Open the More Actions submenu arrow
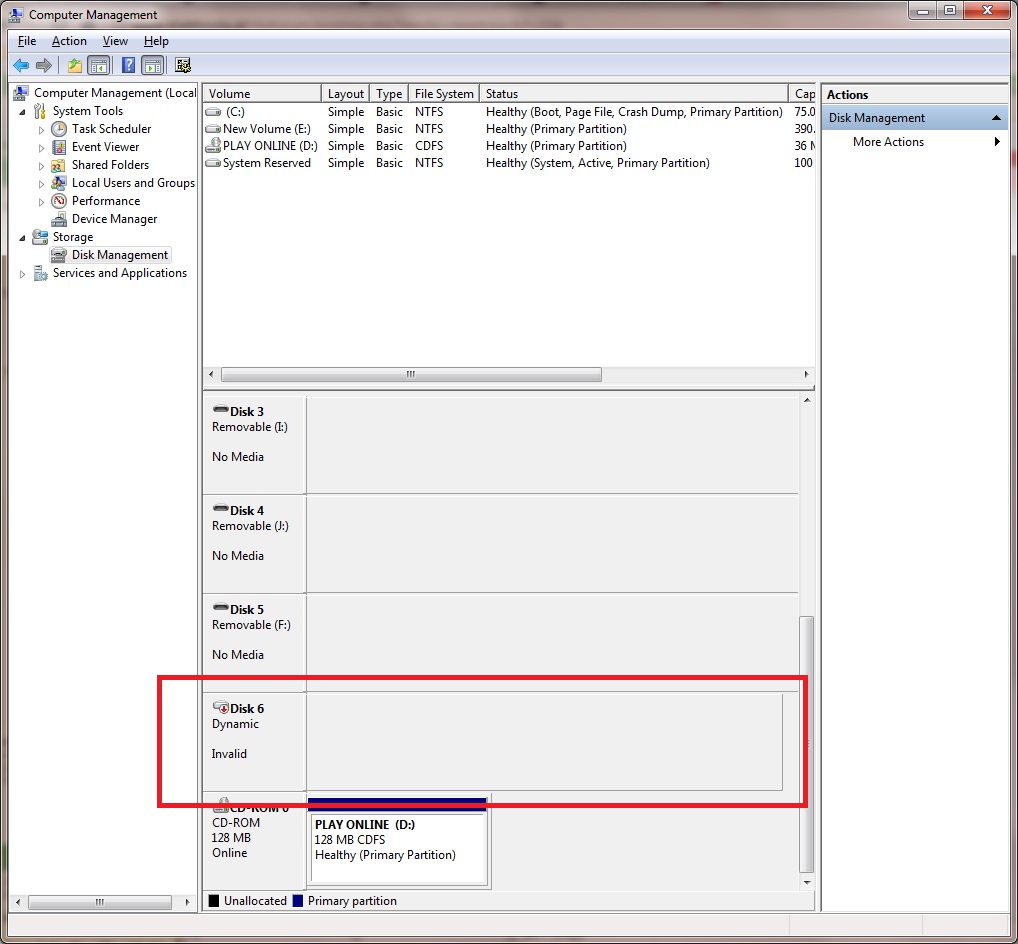Viewport: 1018px width, 944px height. [x=997, y=142]
